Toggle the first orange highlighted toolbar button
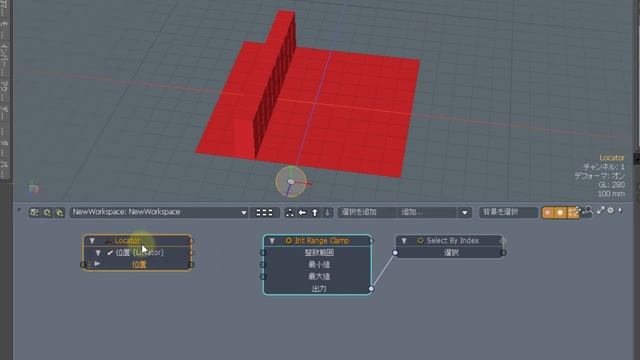 [548, 212]
